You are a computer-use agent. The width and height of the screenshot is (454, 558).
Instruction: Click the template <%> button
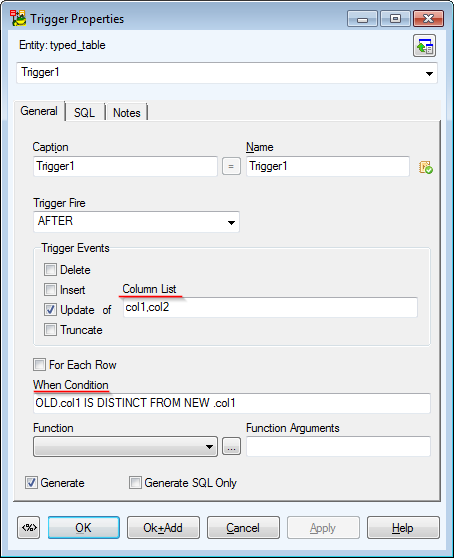[x=29, y=527]
